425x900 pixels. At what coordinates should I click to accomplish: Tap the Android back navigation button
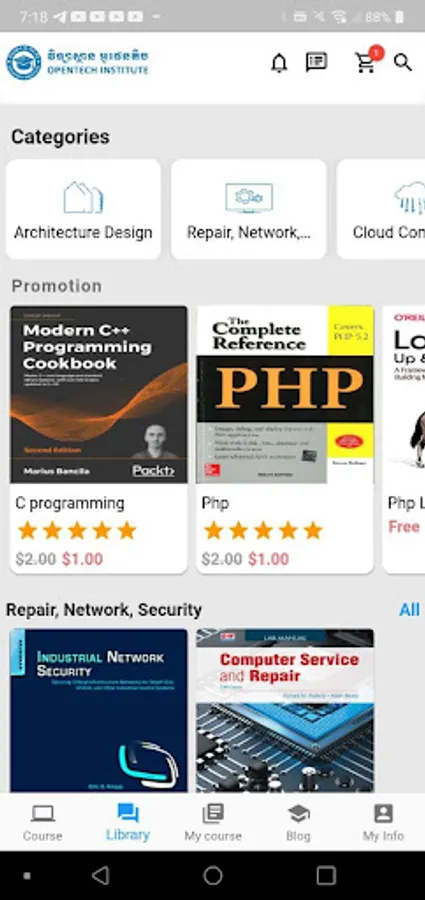[101, 875]
